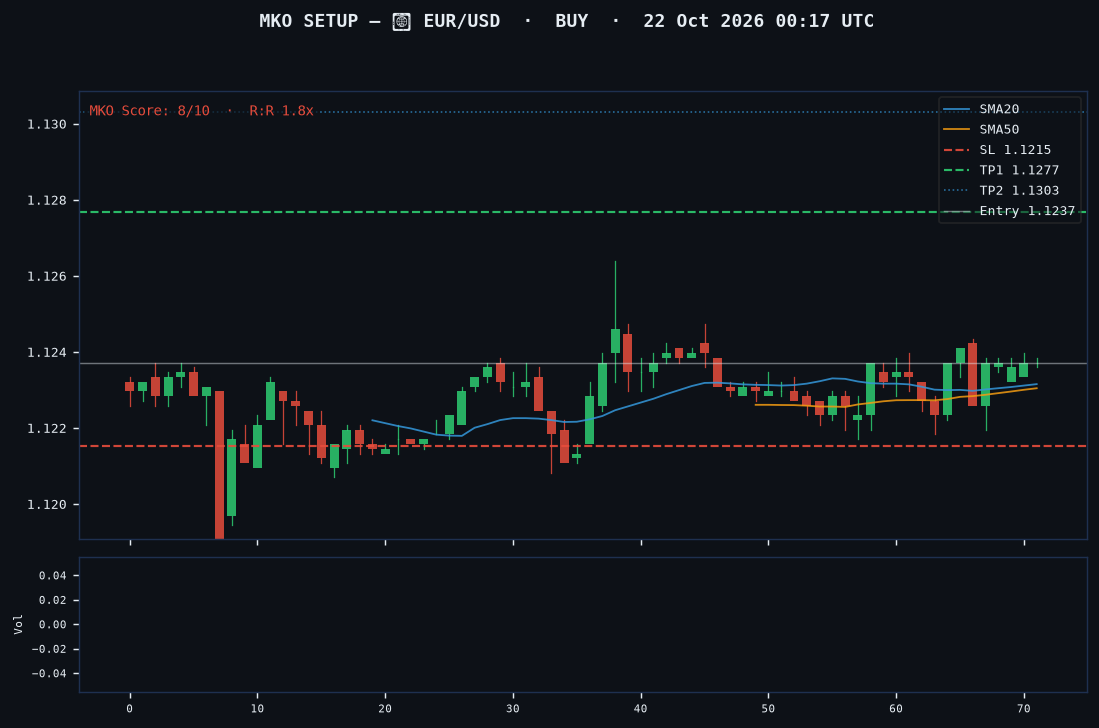This screenshot has height=728, width=1099.
Task: Click the −0.04 volume axis label
Action: pos(49,674)
